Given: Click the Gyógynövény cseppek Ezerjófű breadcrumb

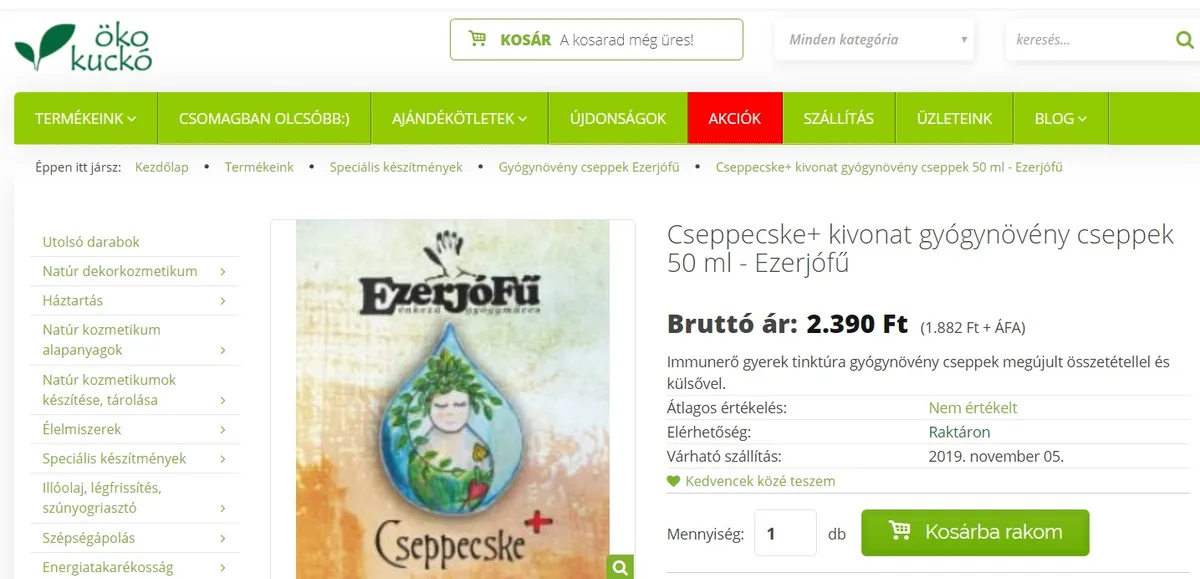Looking at the screenshot, I should 589,167.
